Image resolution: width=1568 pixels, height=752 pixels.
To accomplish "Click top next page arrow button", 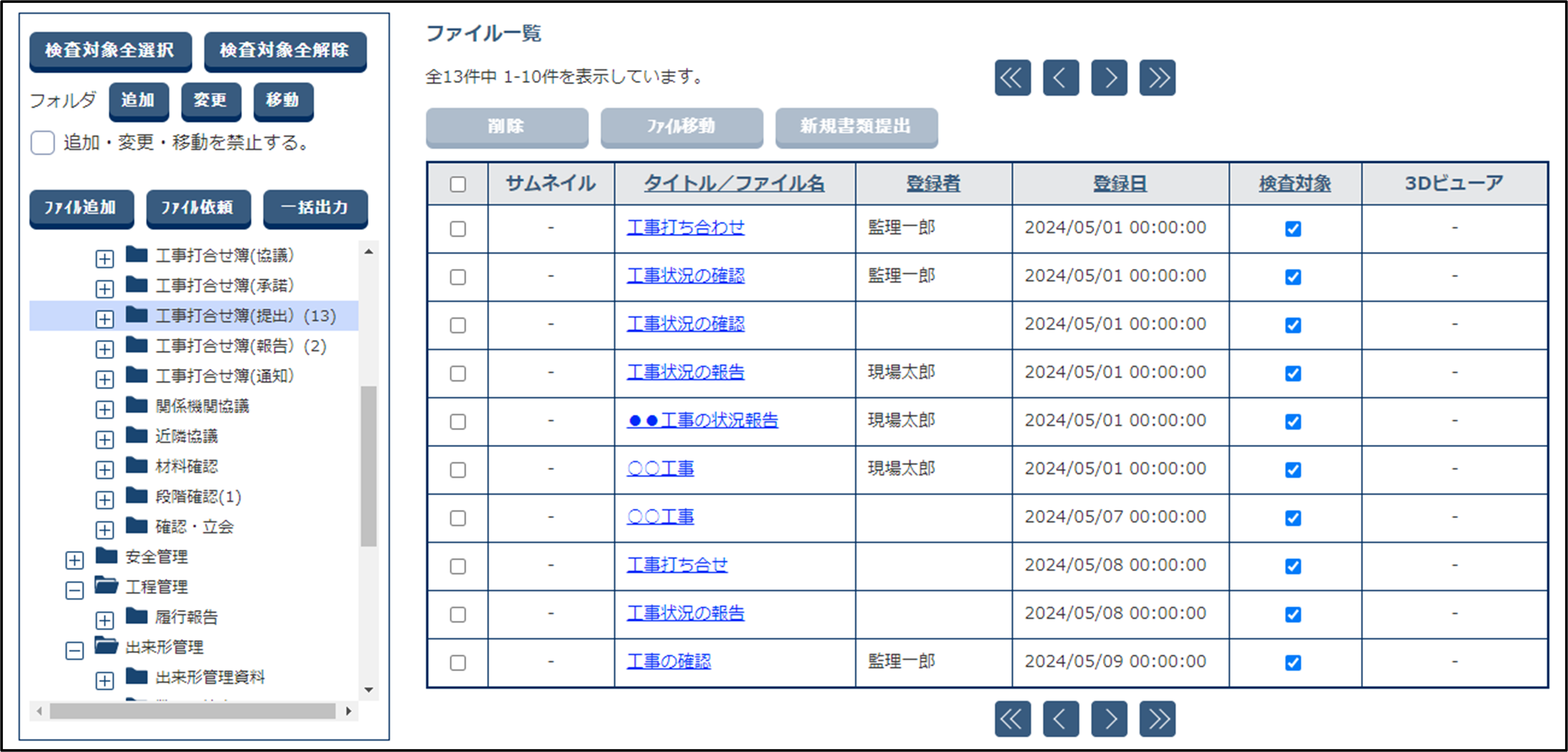I will [1109, 78].
